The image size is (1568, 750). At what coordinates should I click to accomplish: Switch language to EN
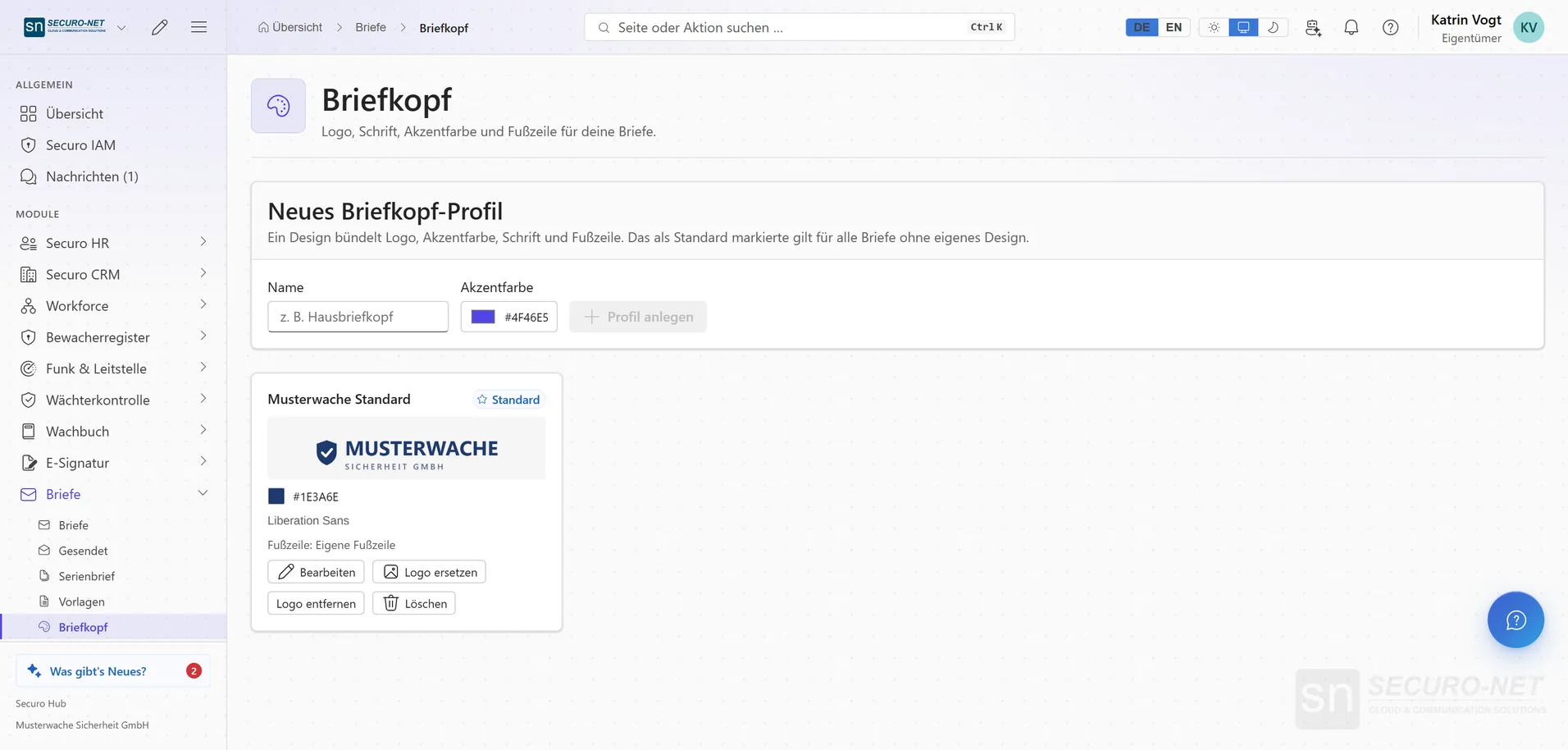pyautogui.click(x=1174, y=27)
